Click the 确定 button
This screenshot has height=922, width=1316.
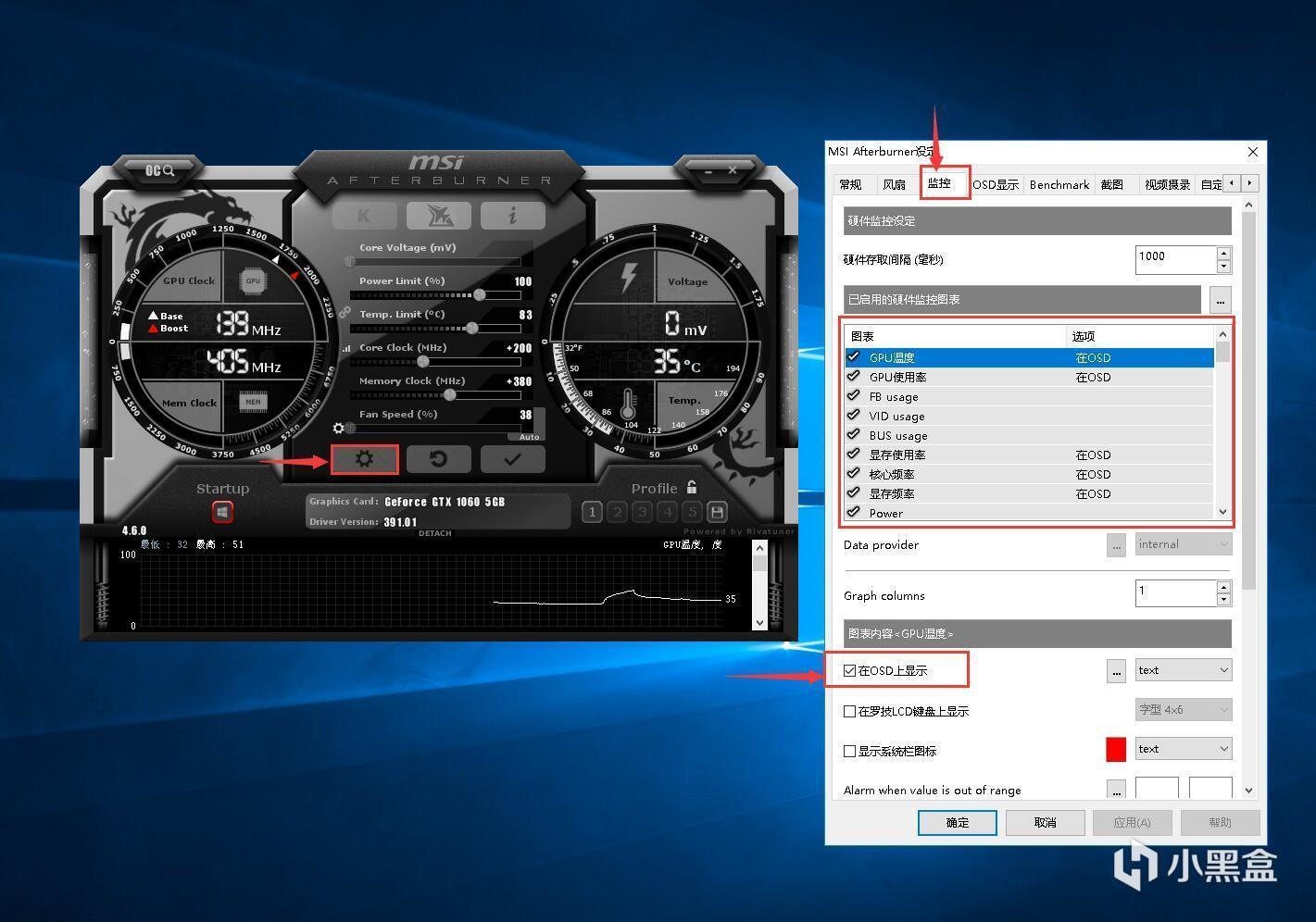[958, 822]
